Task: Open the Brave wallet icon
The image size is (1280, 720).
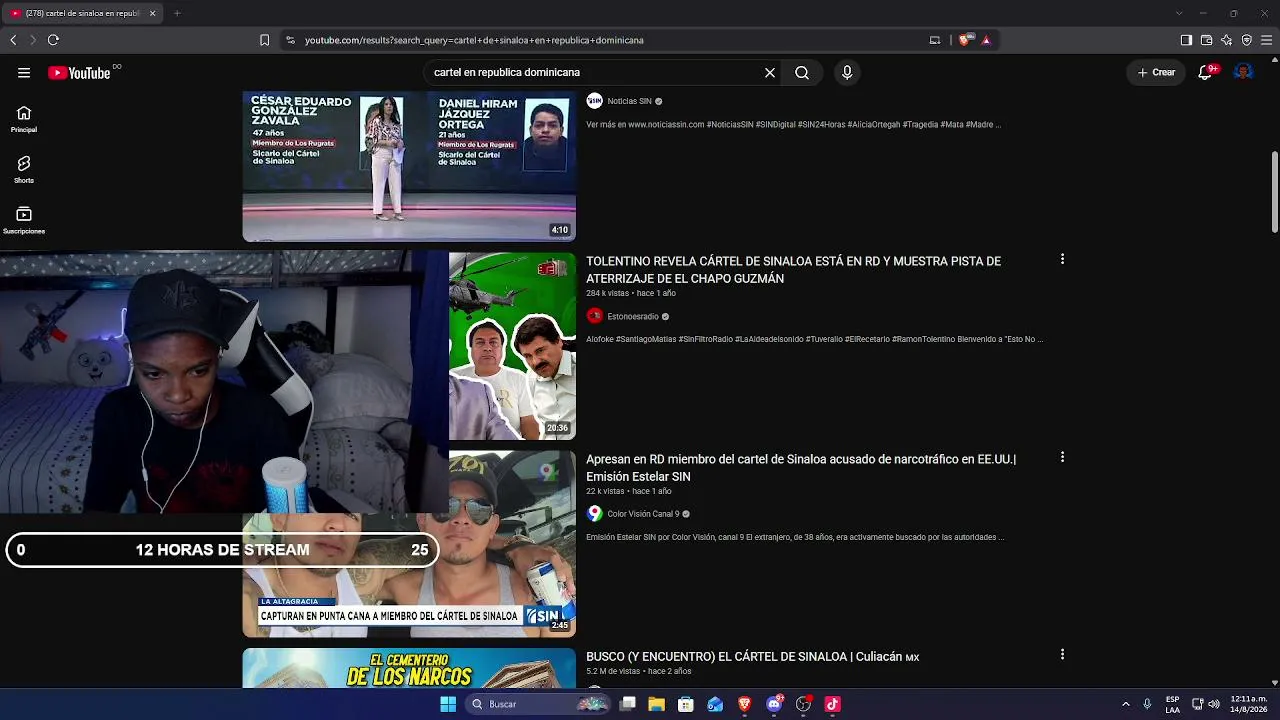Action: 1206,40
